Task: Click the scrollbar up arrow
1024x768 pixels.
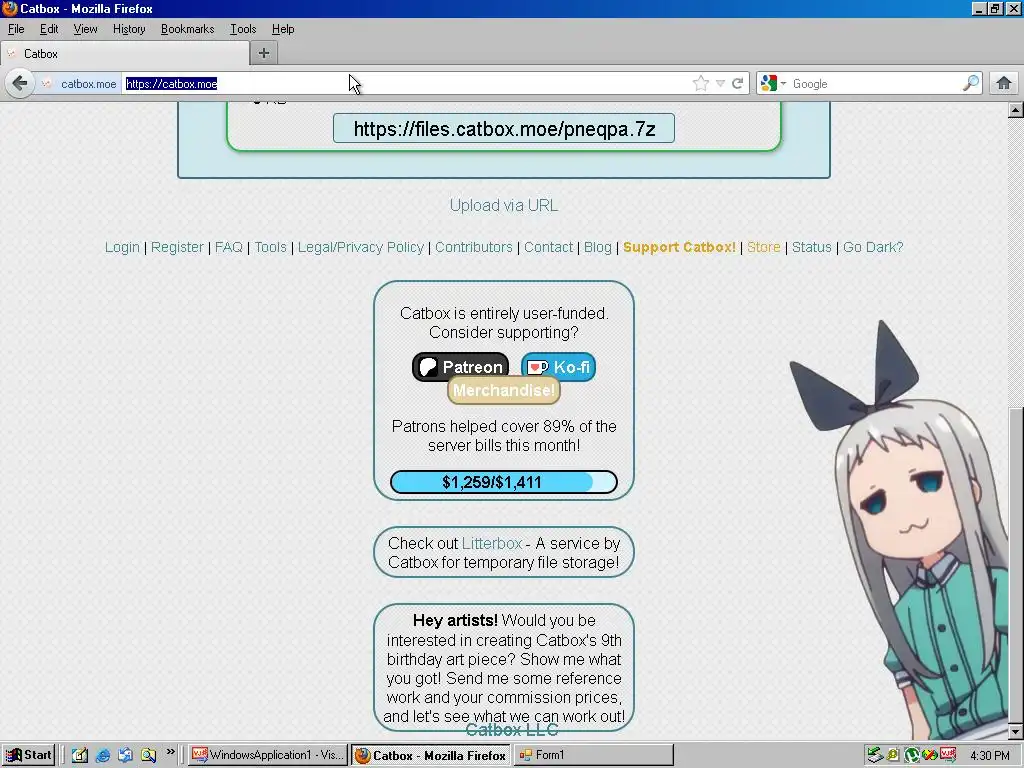Action: (x=1016, y=110)
